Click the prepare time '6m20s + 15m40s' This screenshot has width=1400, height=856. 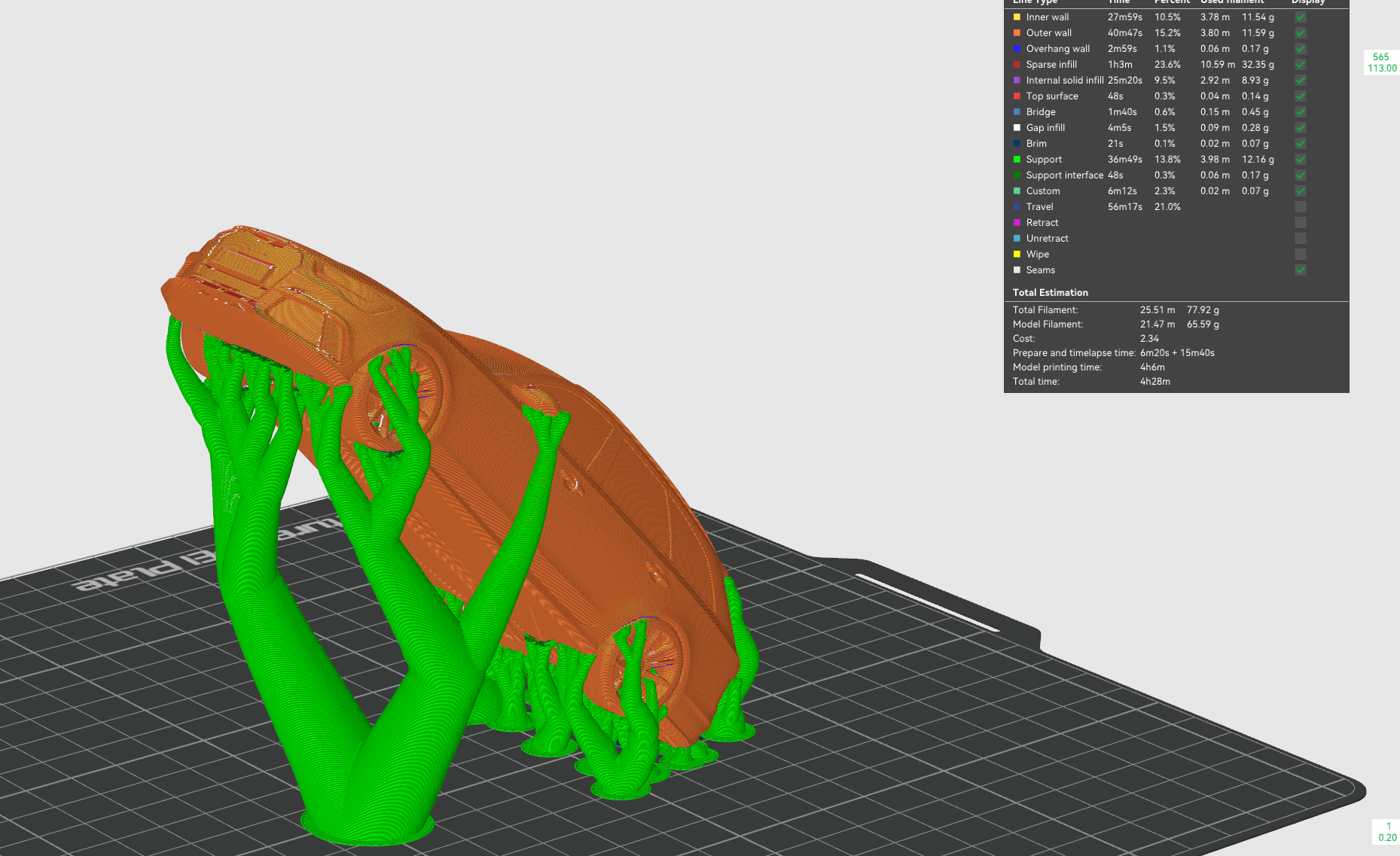[x=1177, y=353]
